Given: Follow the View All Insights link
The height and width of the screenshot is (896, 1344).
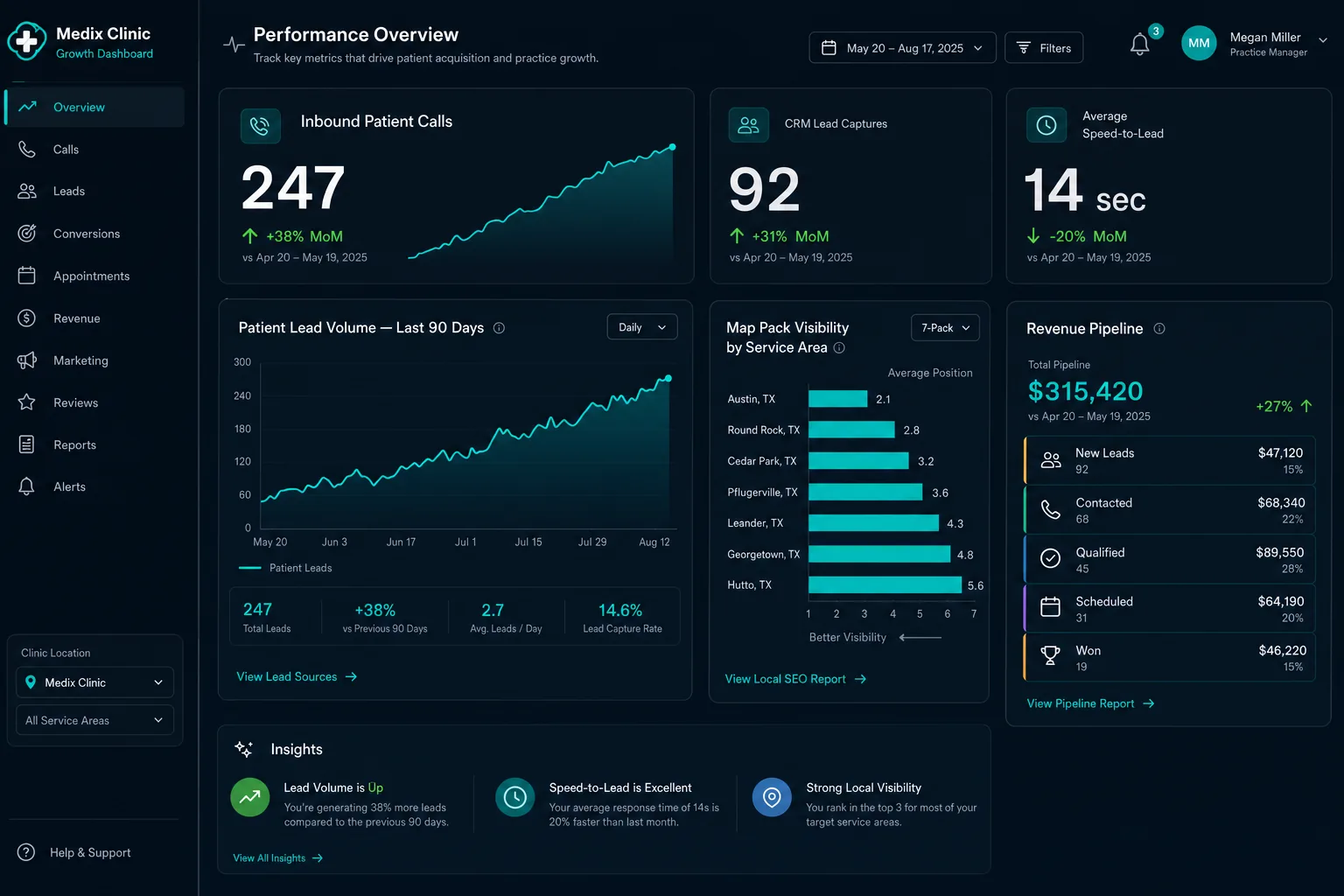Looking at the screenshot, I should tap(278, 858).
